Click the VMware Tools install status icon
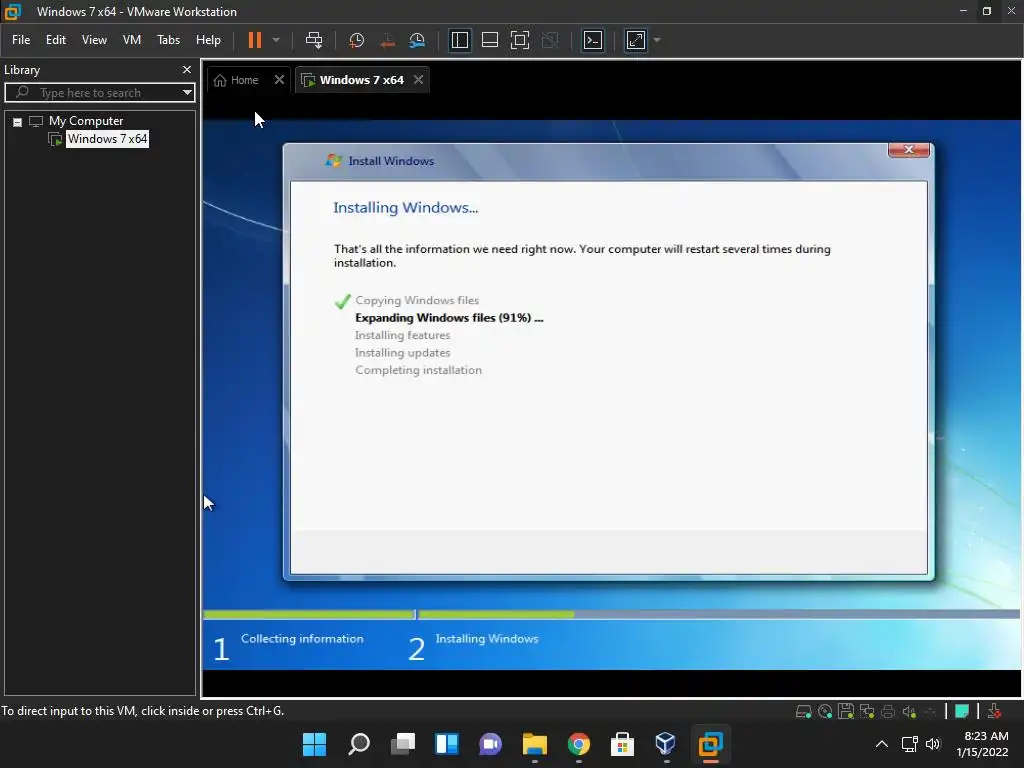This screenshot has height=768, width=1024. click(994, 711)
